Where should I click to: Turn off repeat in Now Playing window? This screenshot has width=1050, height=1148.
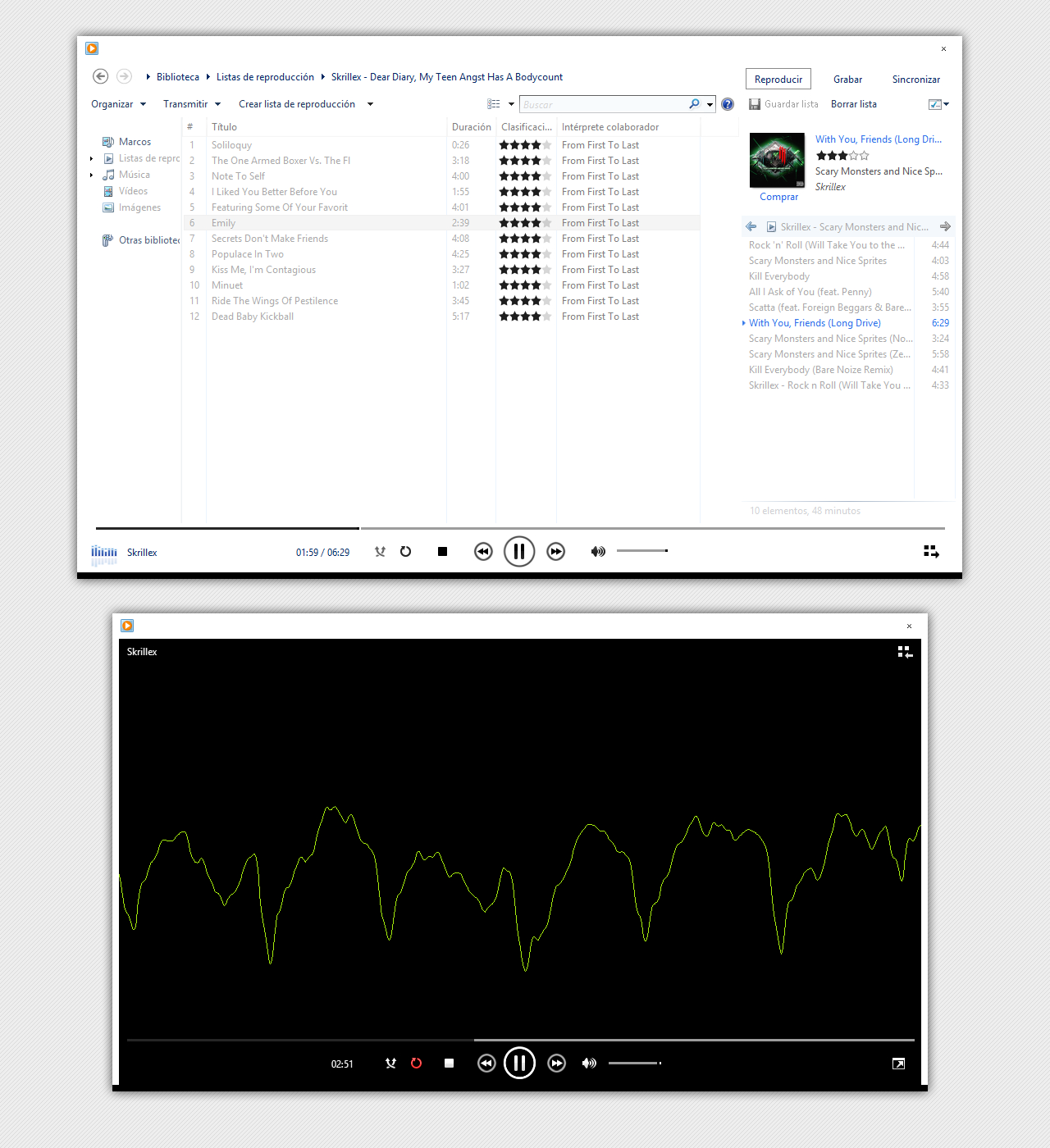point(416,1064)
